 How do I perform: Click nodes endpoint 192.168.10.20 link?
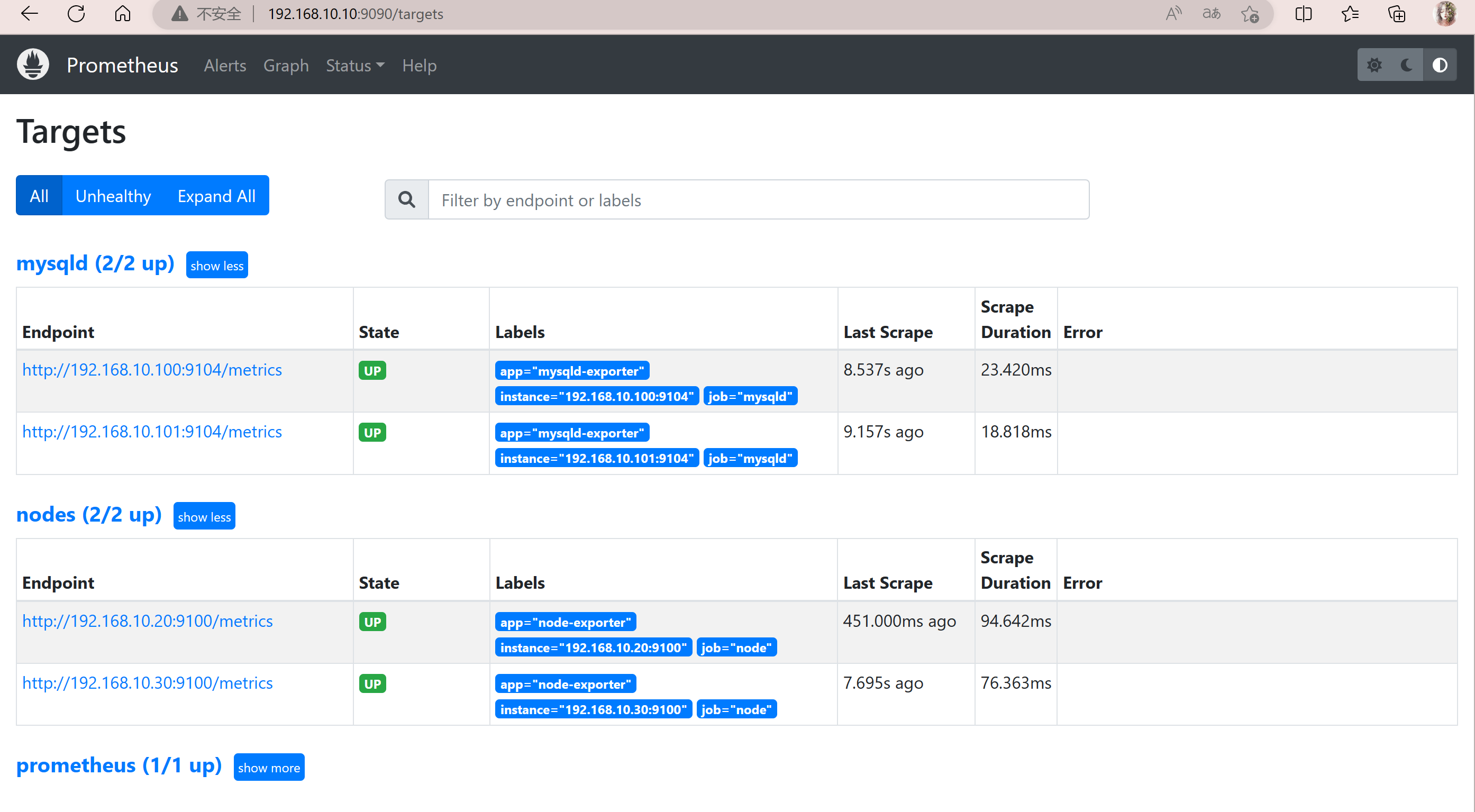pyautogui.click(x=147, y=620)
